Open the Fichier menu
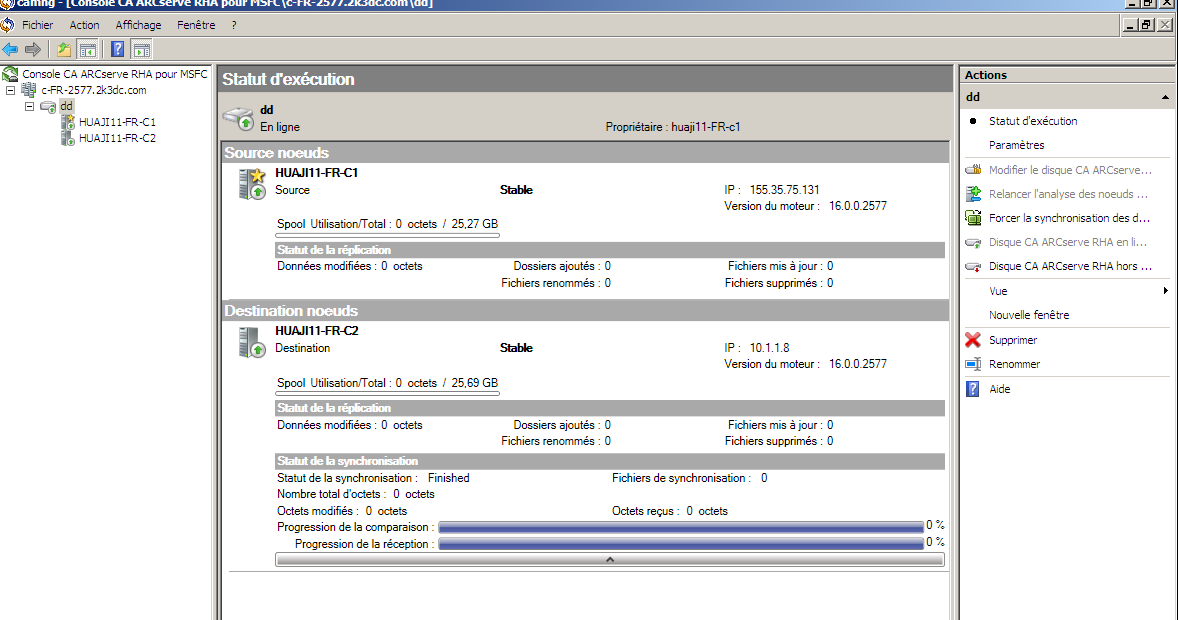The width and height of the screenshot is (1178, 620). pos(38,25)
